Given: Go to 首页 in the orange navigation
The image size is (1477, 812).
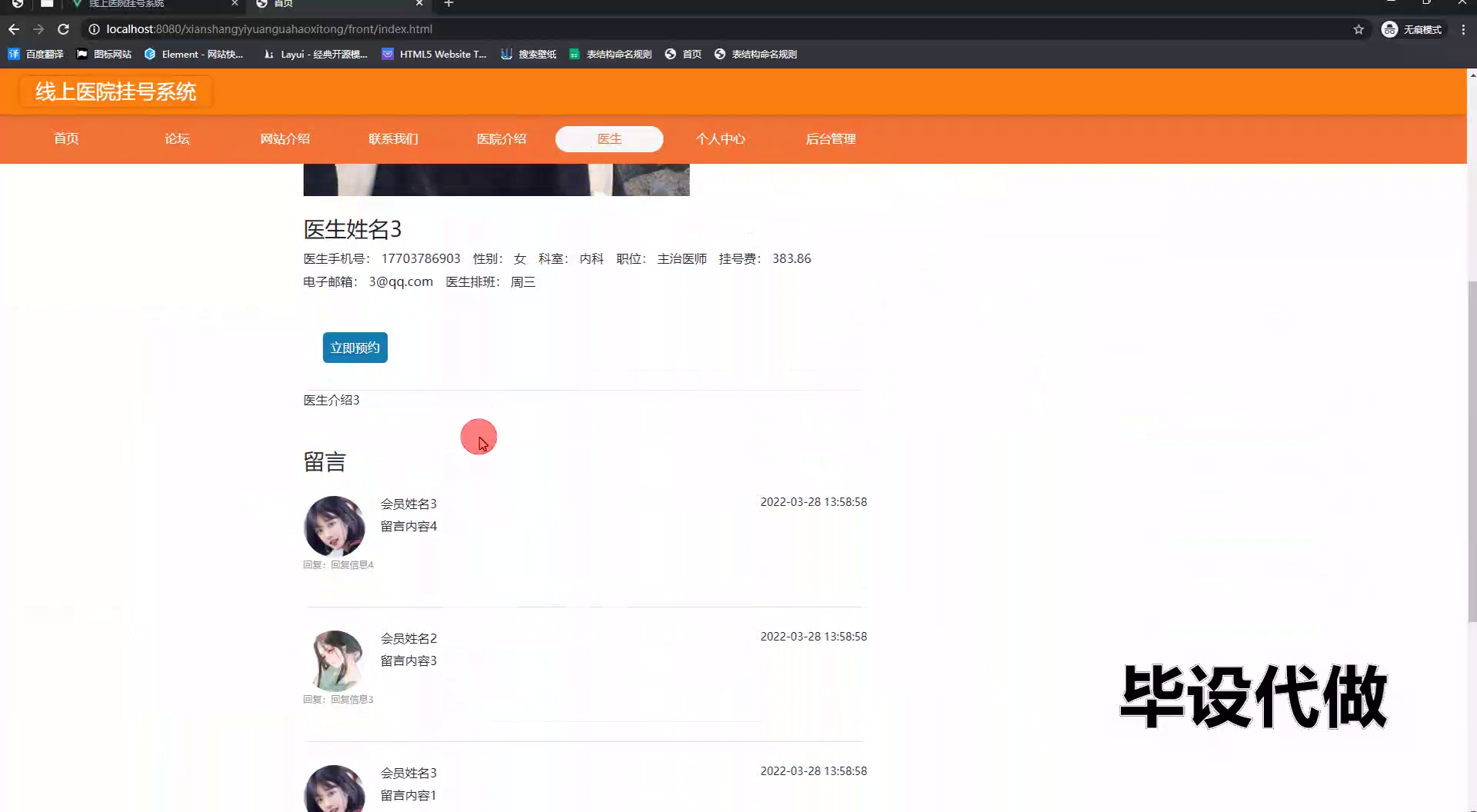Looking at the screenshot, I should click(66, 139).
